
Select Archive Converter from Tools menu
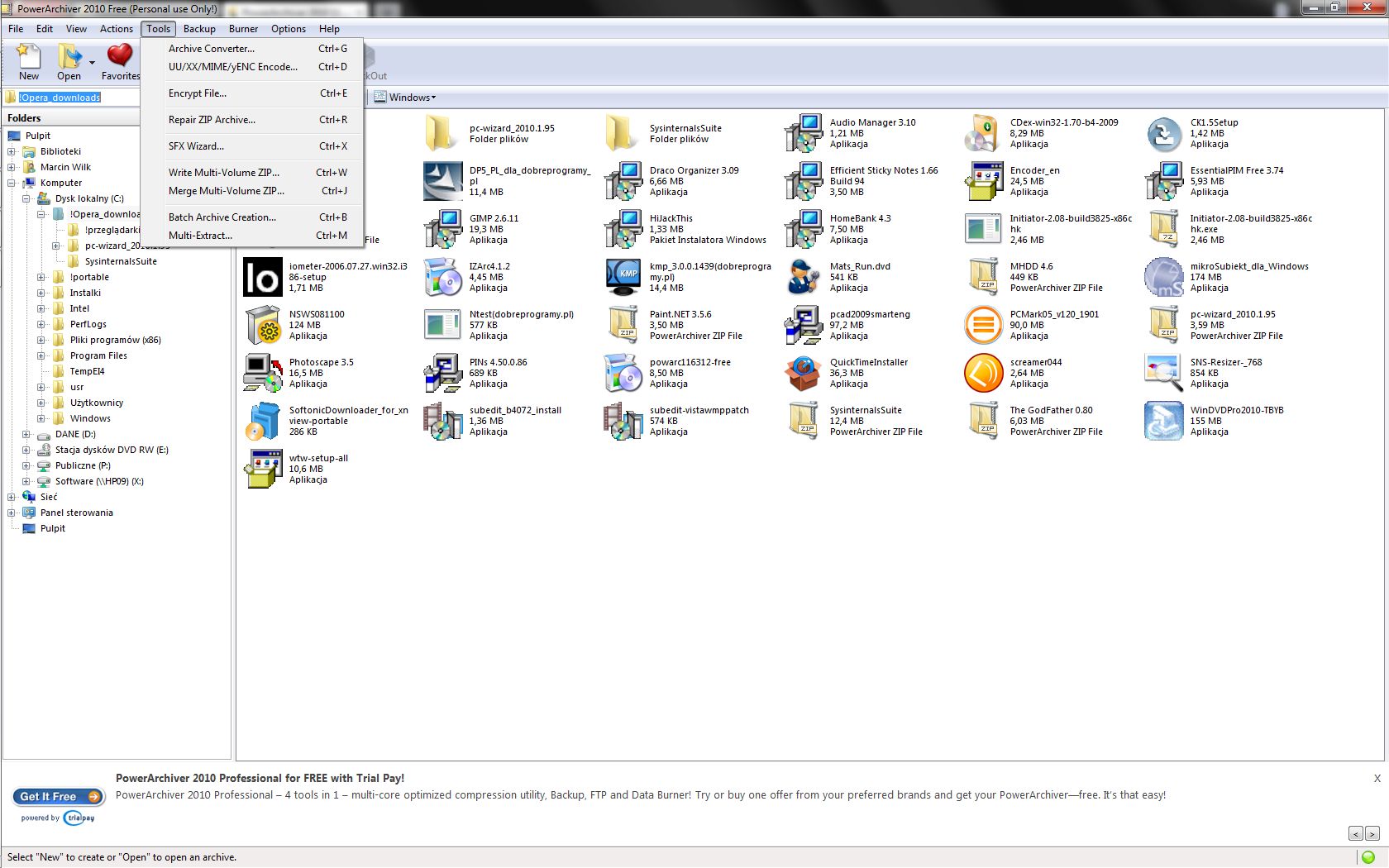pos(252,49)
